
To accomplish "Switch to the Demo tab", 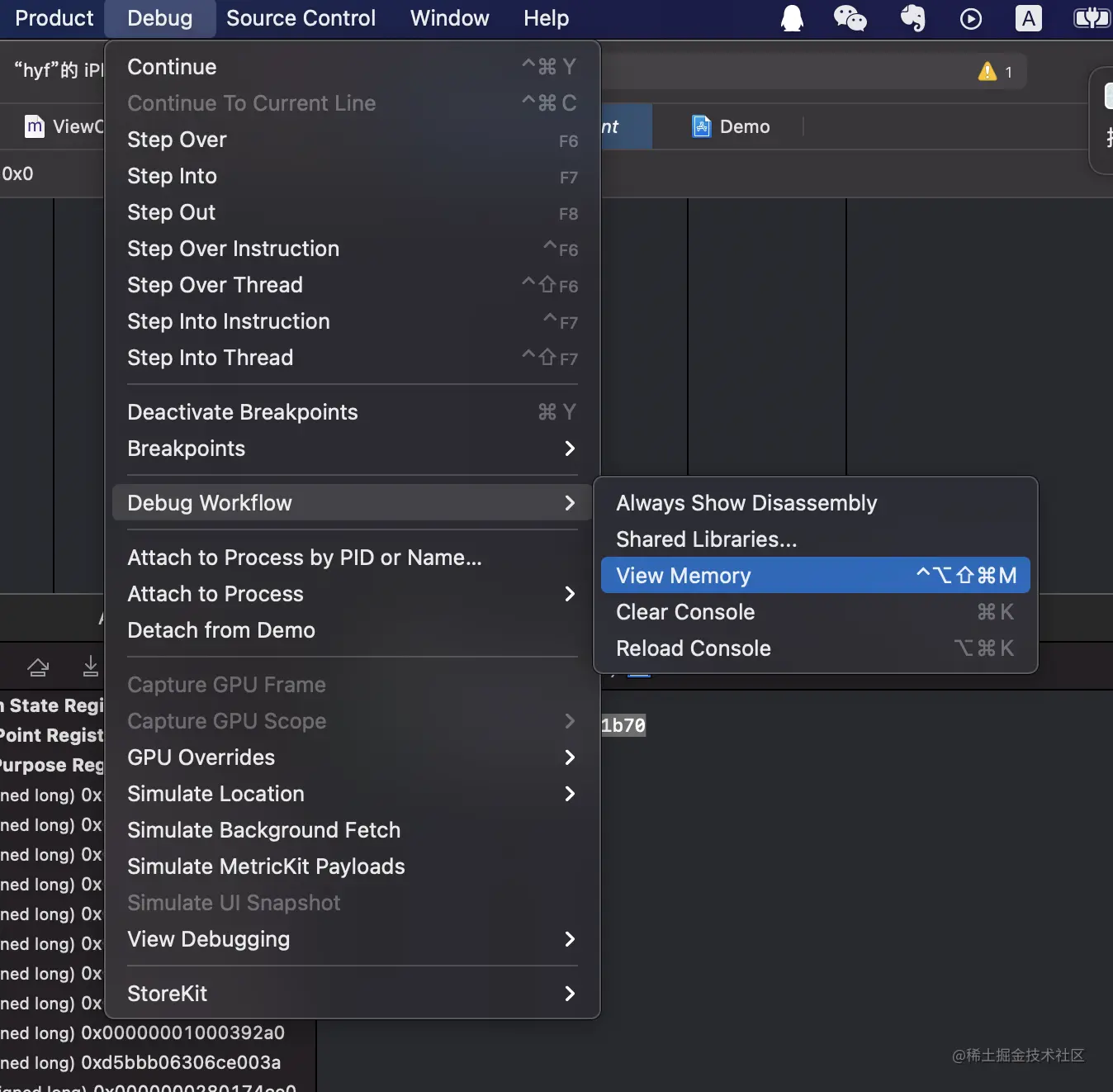I will (x=730, y=126).
